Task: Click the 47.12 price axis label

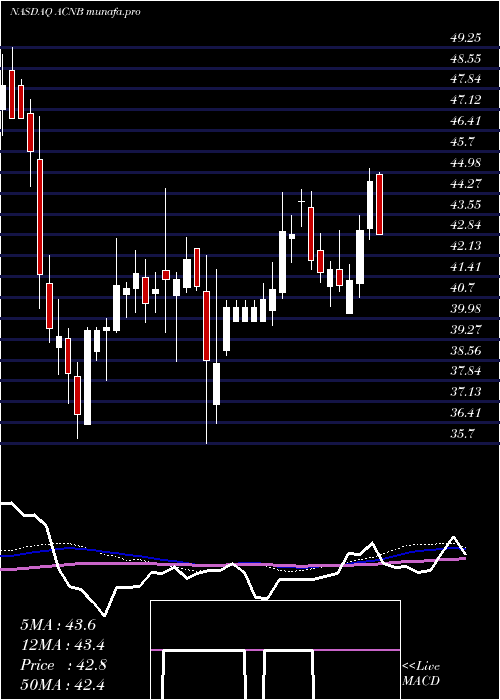Action: pyautogui.click(x=466, y=100)
